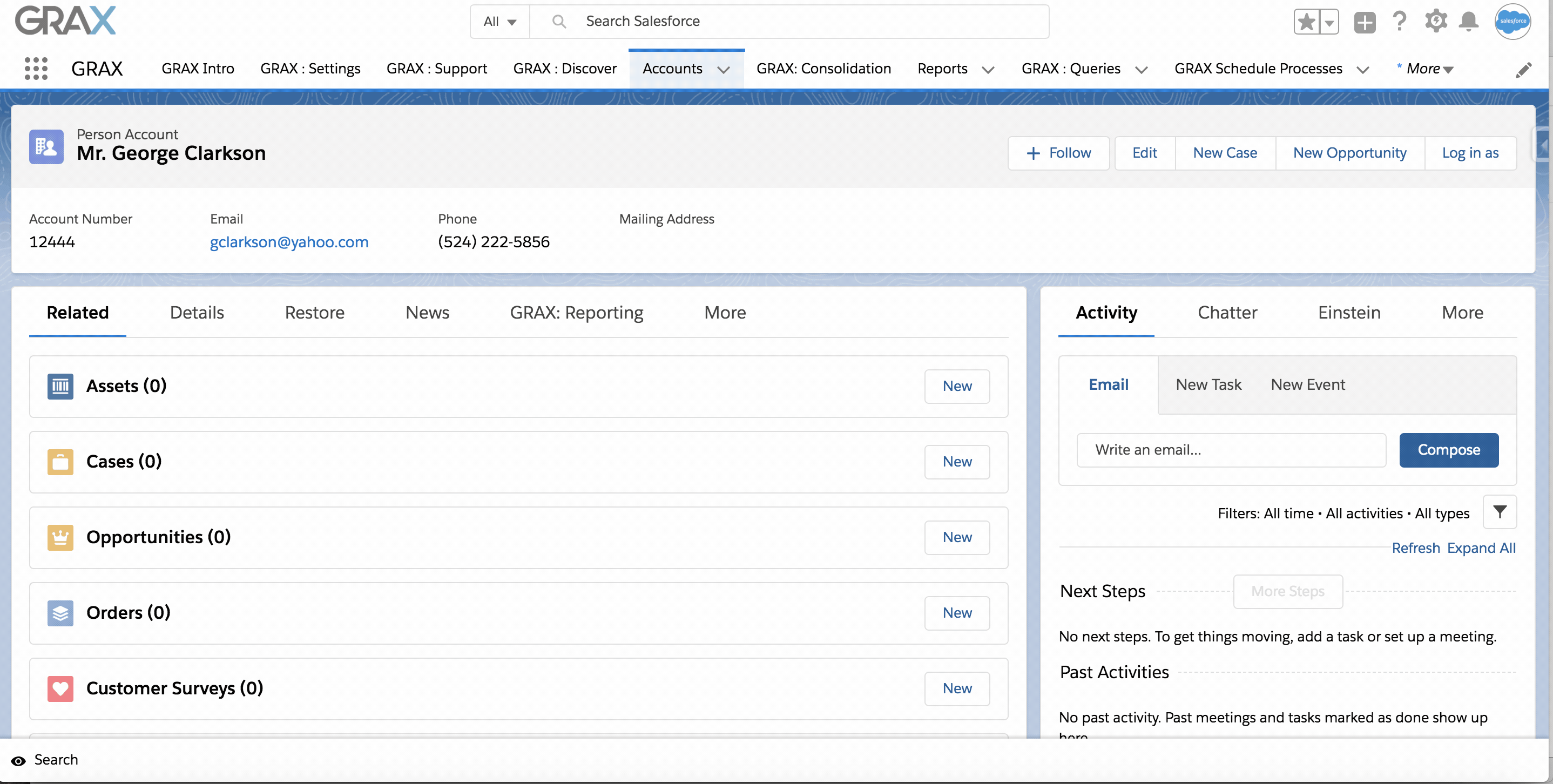Switch to the Chatter tab
The image size is (1553, 784).
click(x=1227, y=313)
